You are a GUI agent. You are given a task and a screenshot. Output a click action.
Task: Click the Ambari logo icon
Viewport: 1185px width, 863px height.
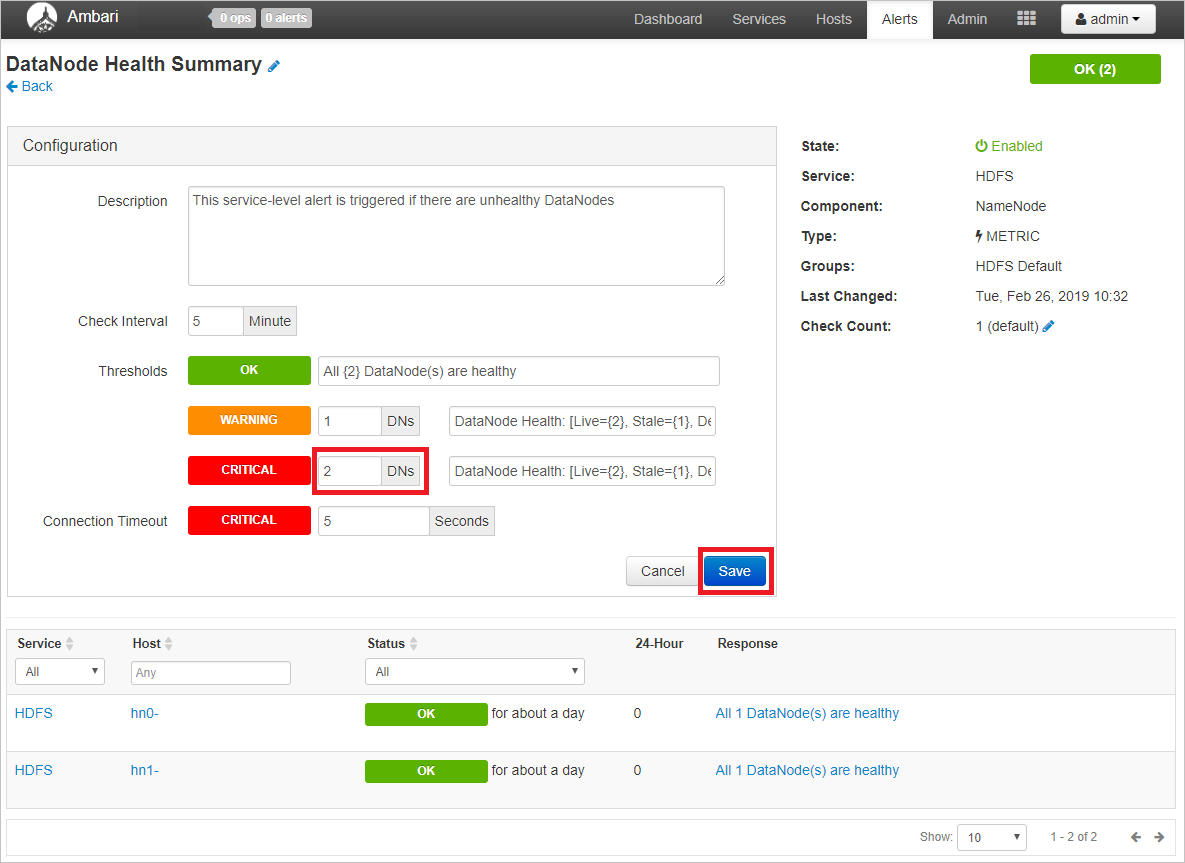pos(40,18)
